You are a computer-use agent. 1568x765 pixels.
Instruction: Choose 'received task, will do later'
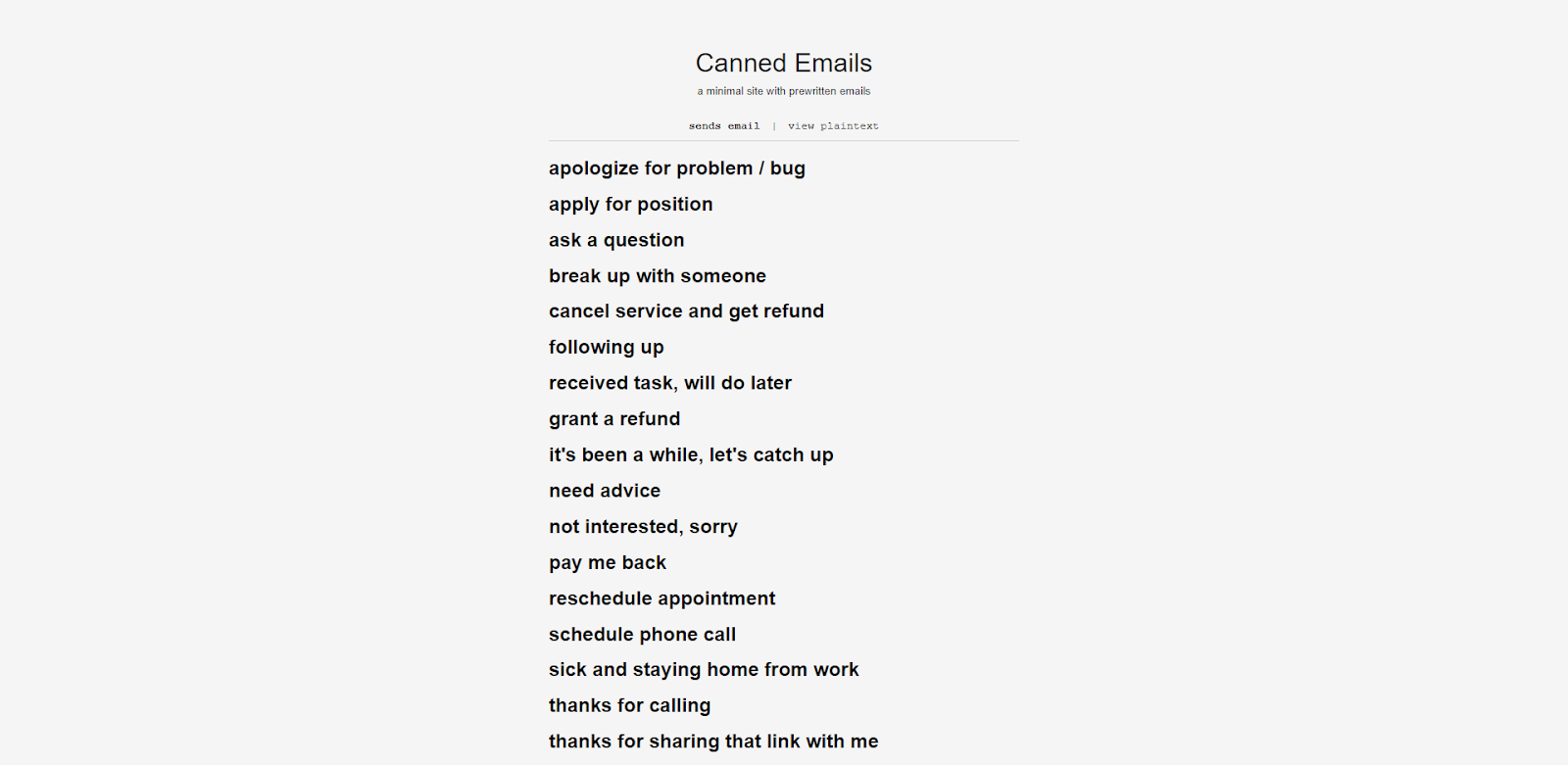pyautogui.click(x=670, y=383)
